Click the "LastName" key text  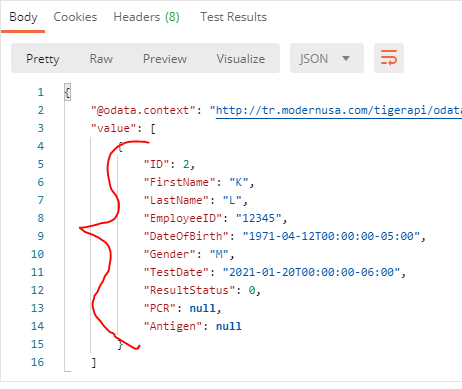[176, 200]
